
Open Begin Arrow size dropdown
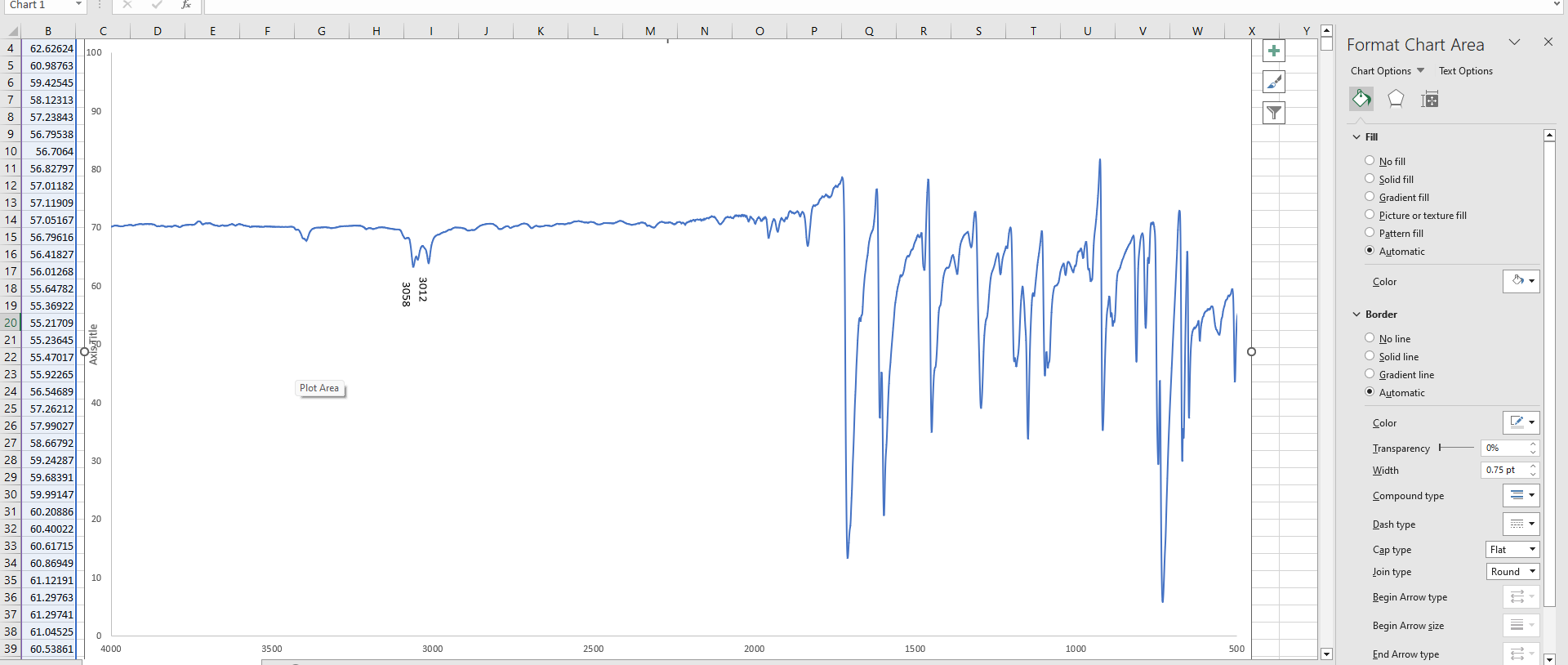(x=1521, y=625)
